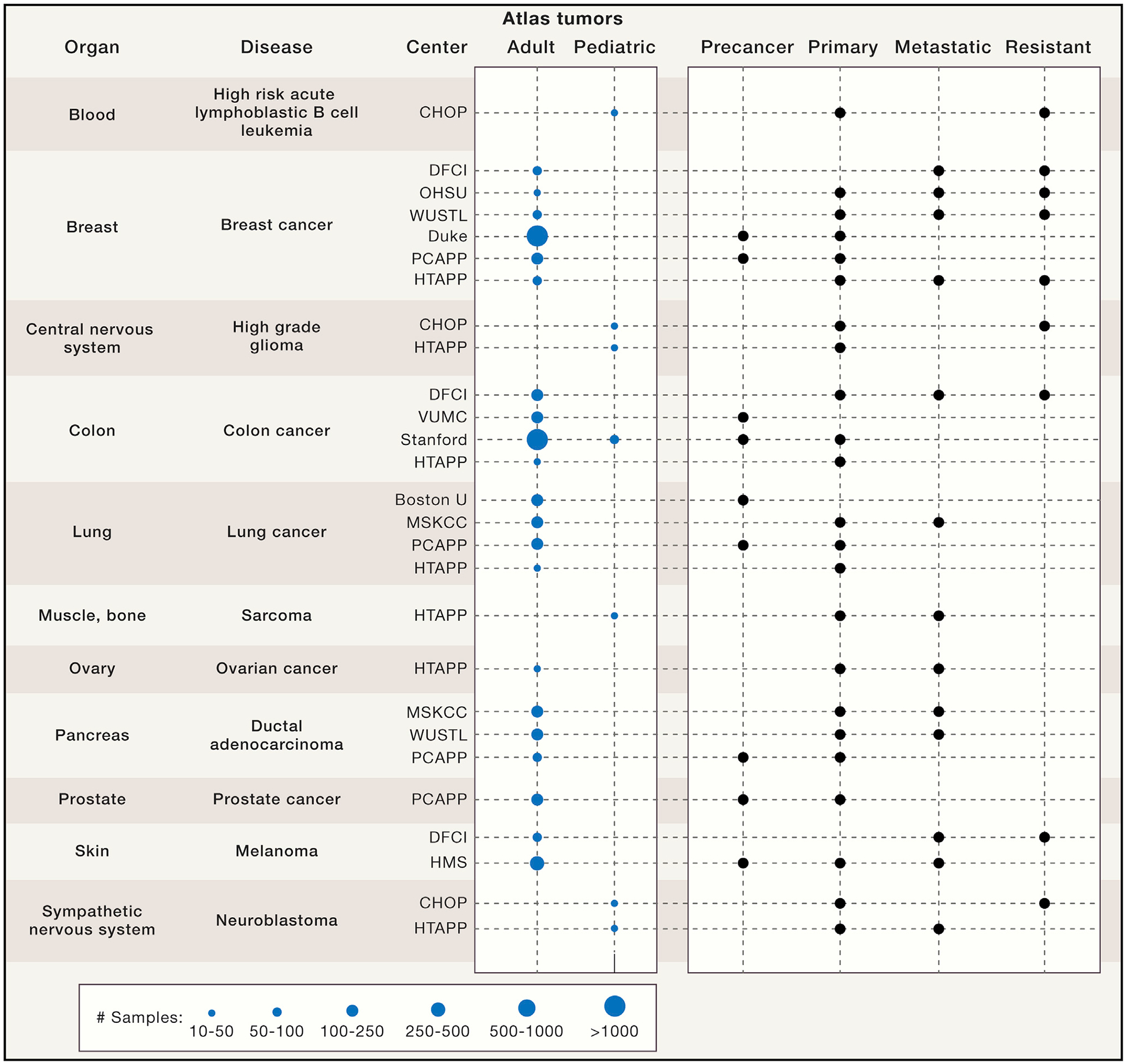Click the "Breast cancer" disease label

(276, 225)
